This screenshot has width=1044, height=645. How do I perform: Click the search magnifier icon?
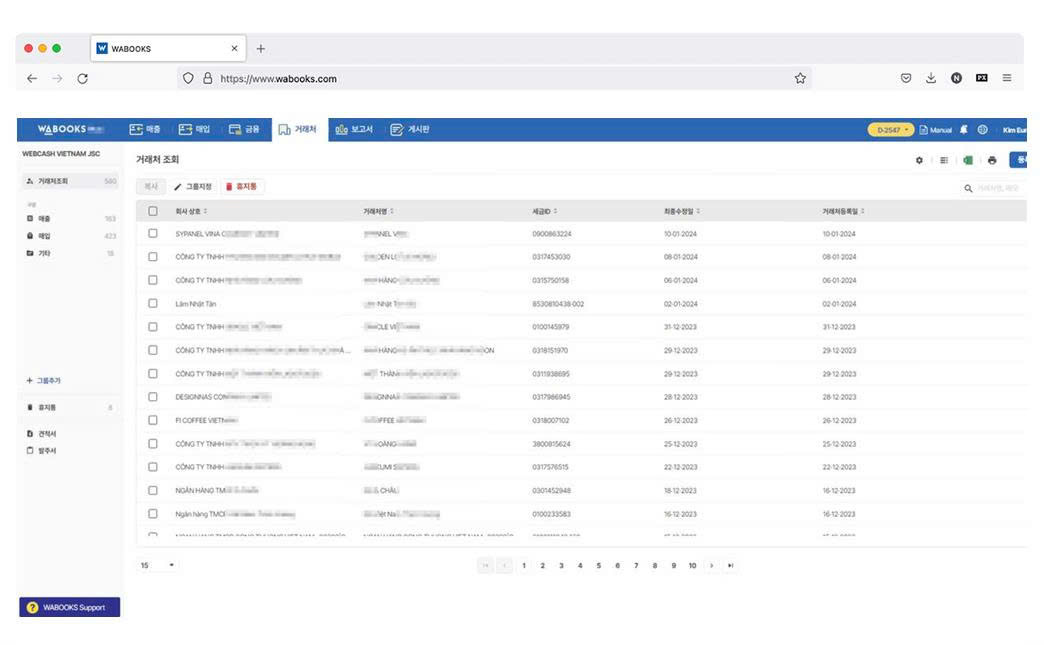968,188
